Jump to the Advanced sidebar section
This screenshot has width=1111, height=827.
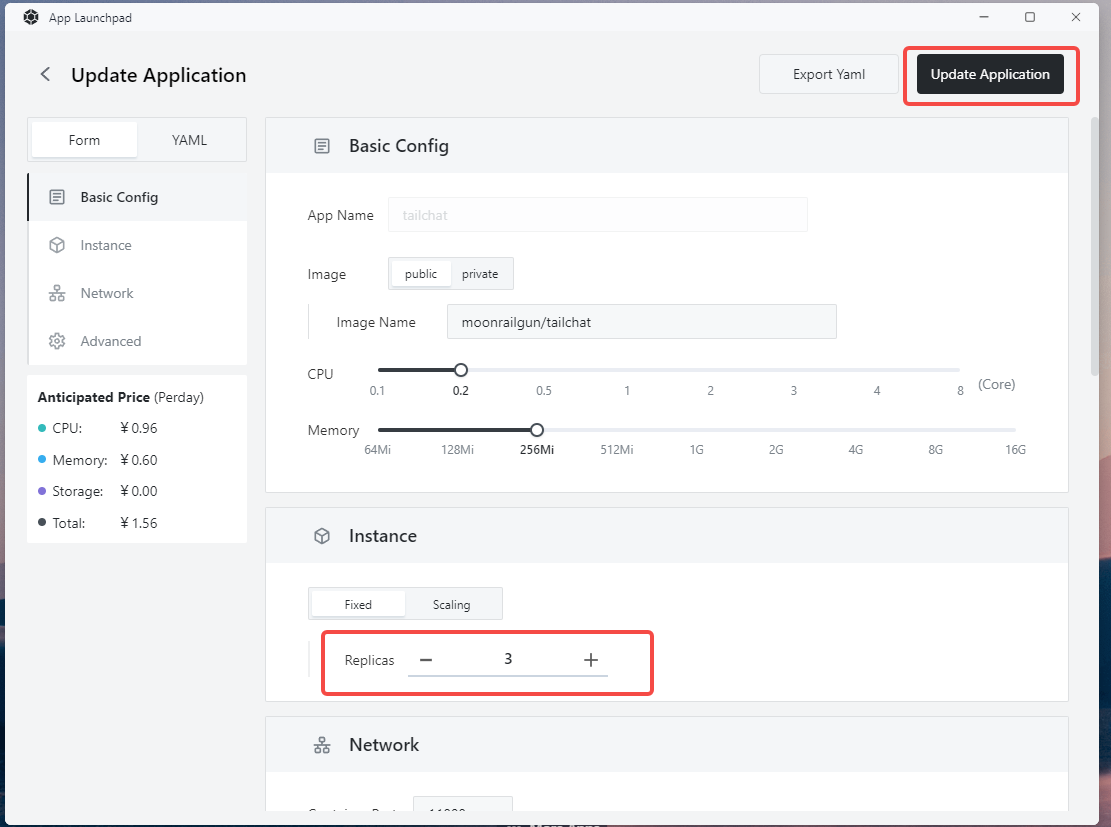(x=137, y=341)
